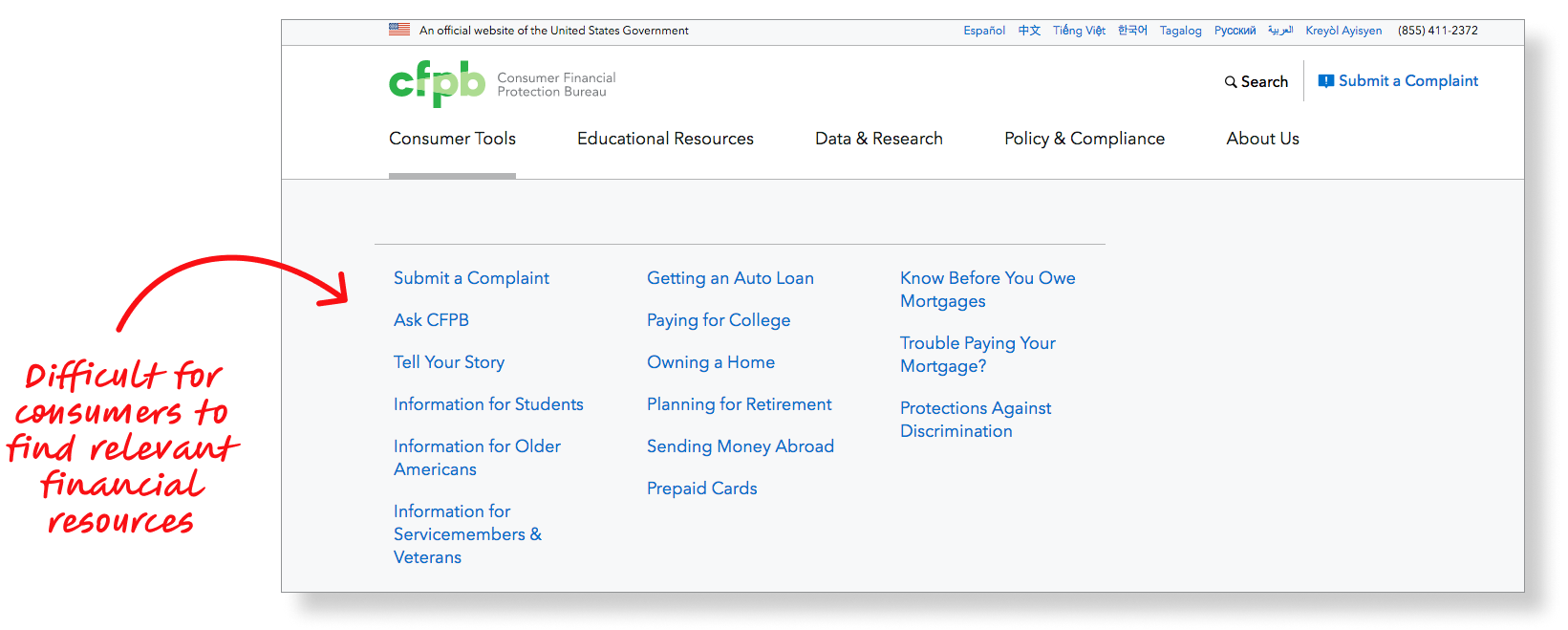
Task: Click header Submit a Complaint link
Action: pos(1398,81)
